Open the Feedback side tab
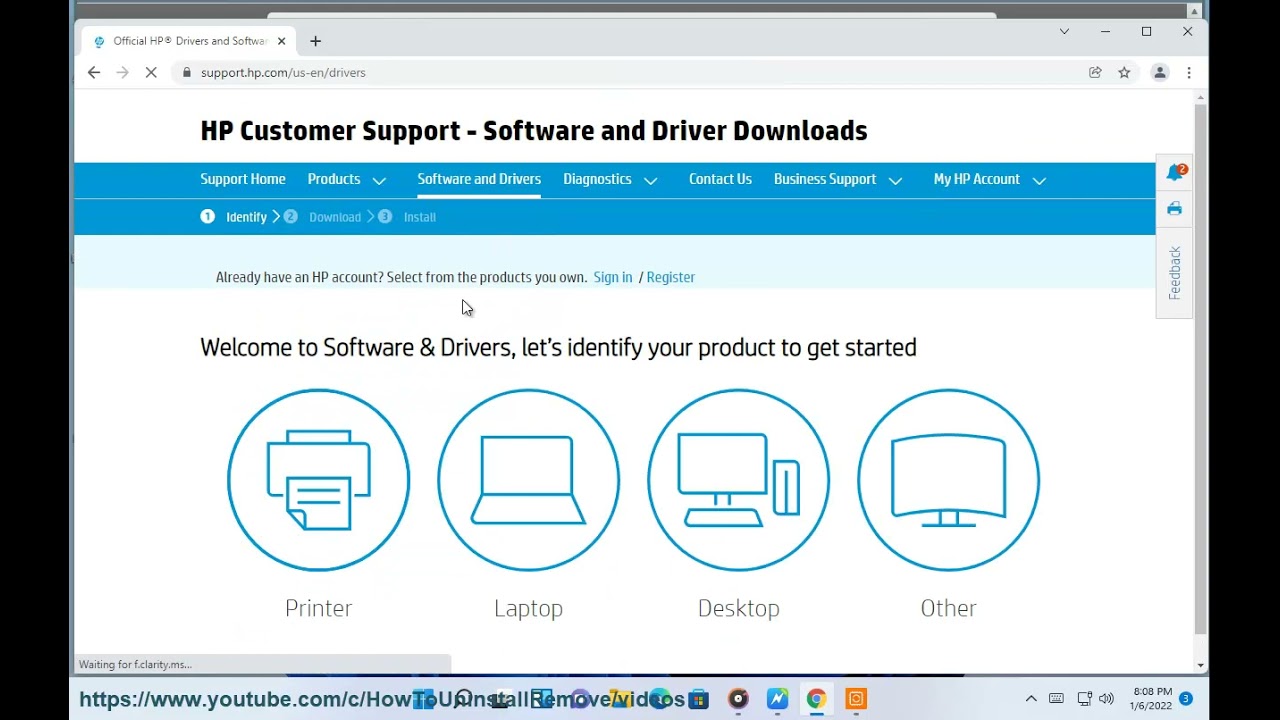1280x720 pixels. pos(1174,273)
